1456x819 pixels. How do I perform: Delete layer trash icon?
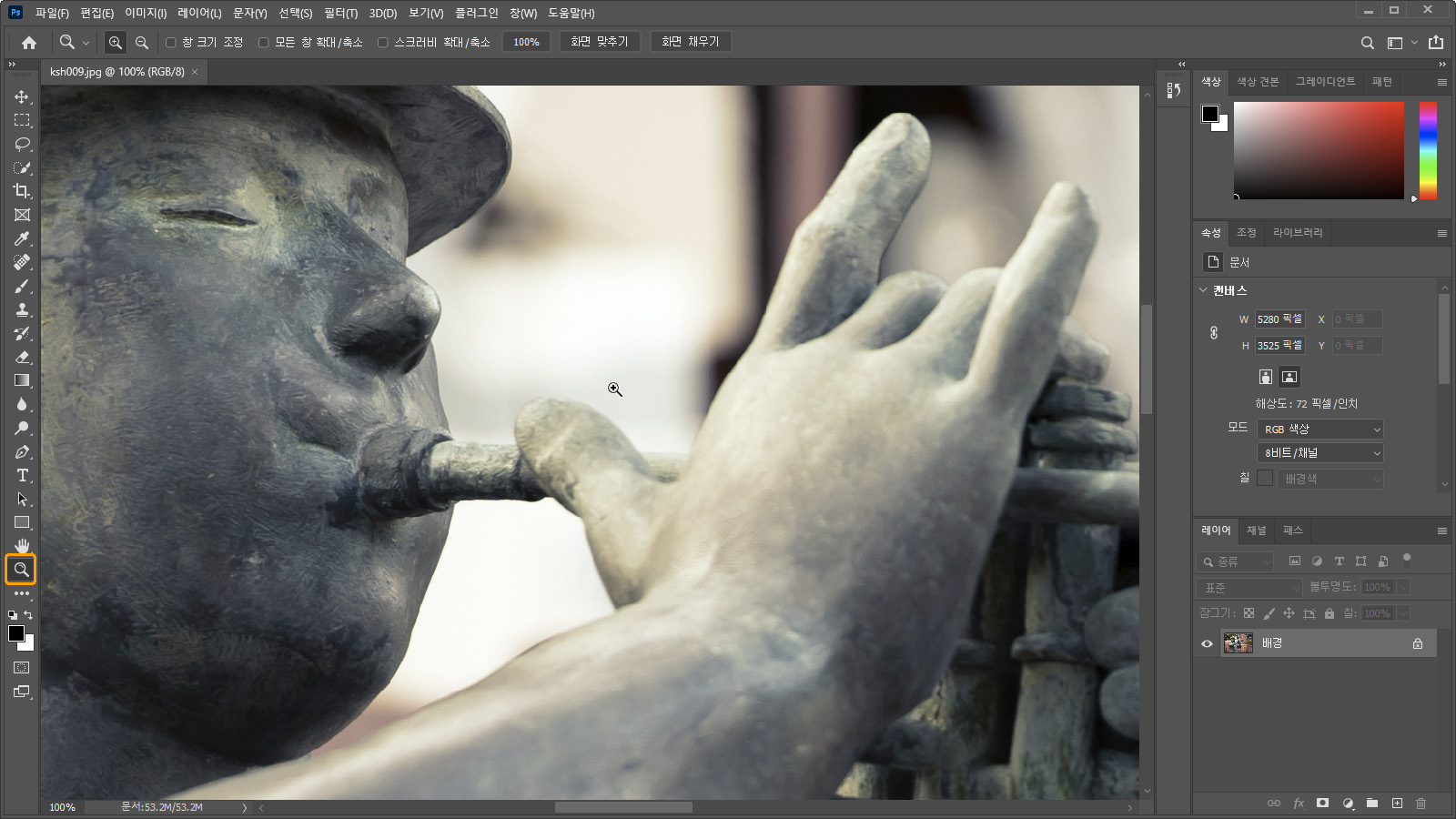1421,803
